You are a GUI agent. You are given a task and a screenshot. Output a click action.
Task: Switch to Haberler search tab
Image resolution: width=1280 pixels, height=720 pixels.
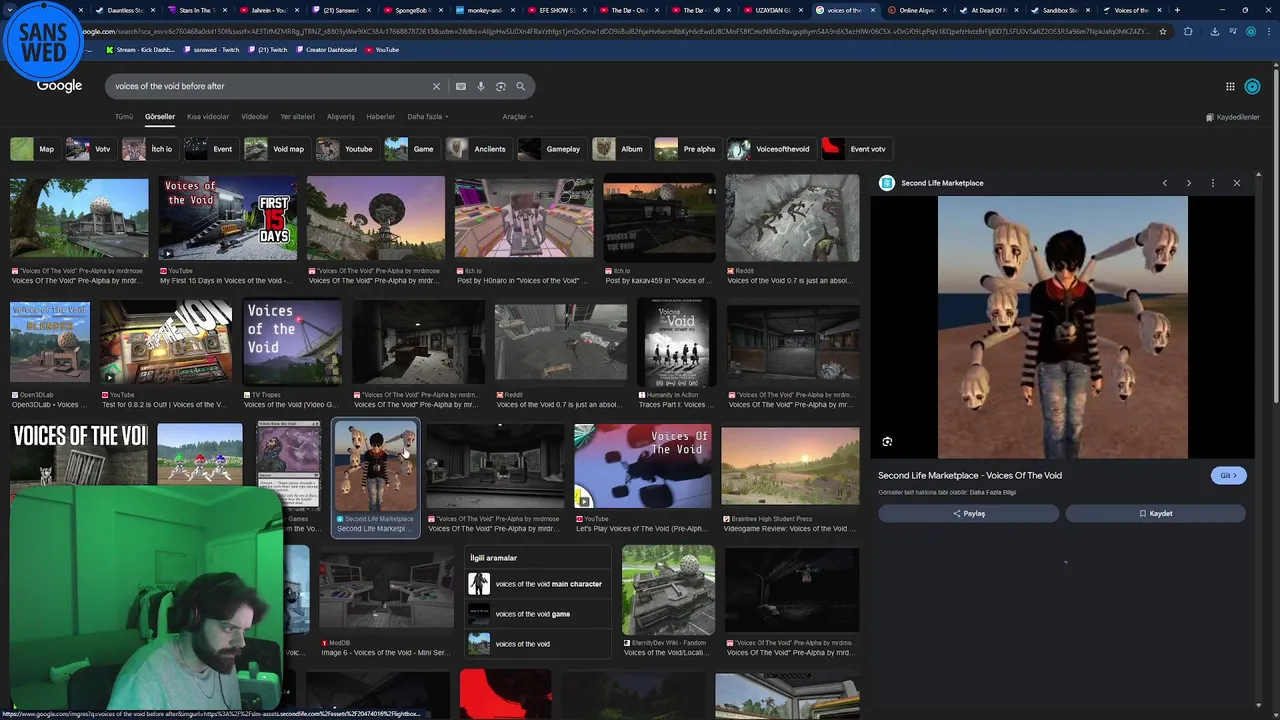381,117
